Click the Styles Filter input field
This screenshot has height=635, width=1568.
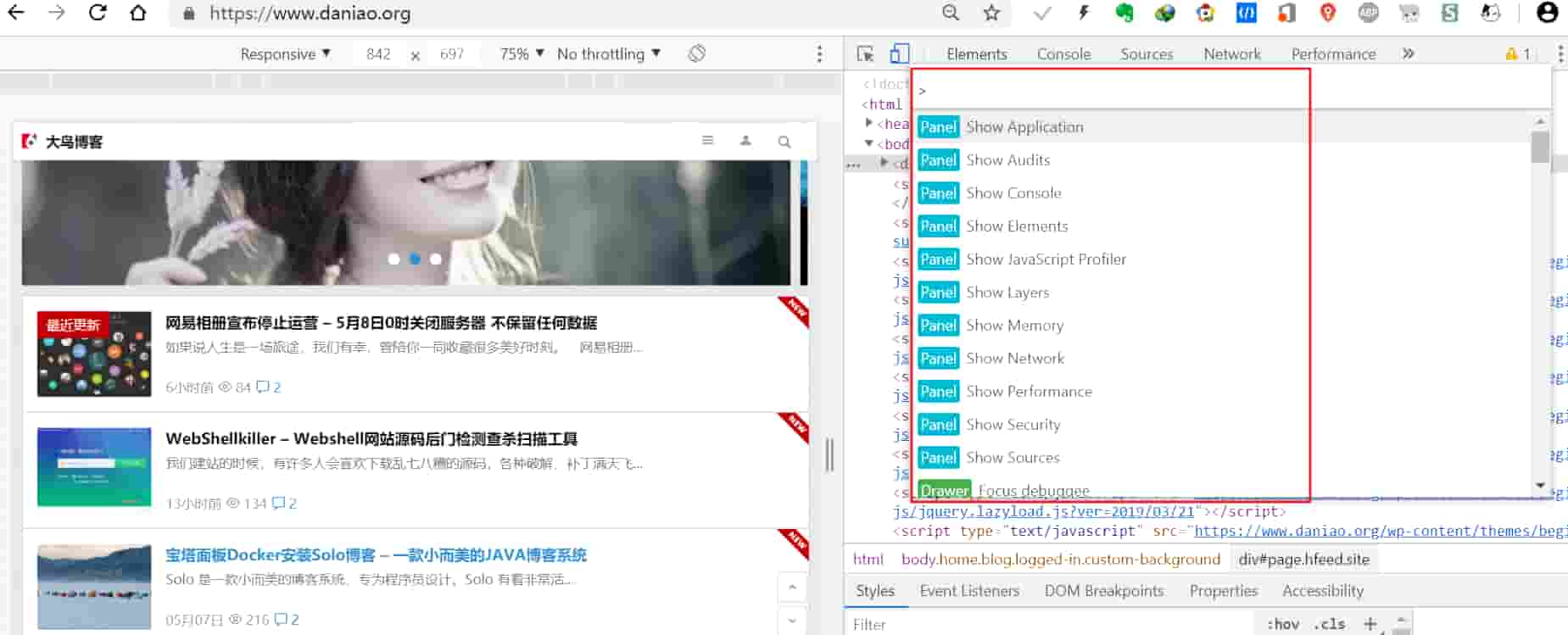[1052, 624]
